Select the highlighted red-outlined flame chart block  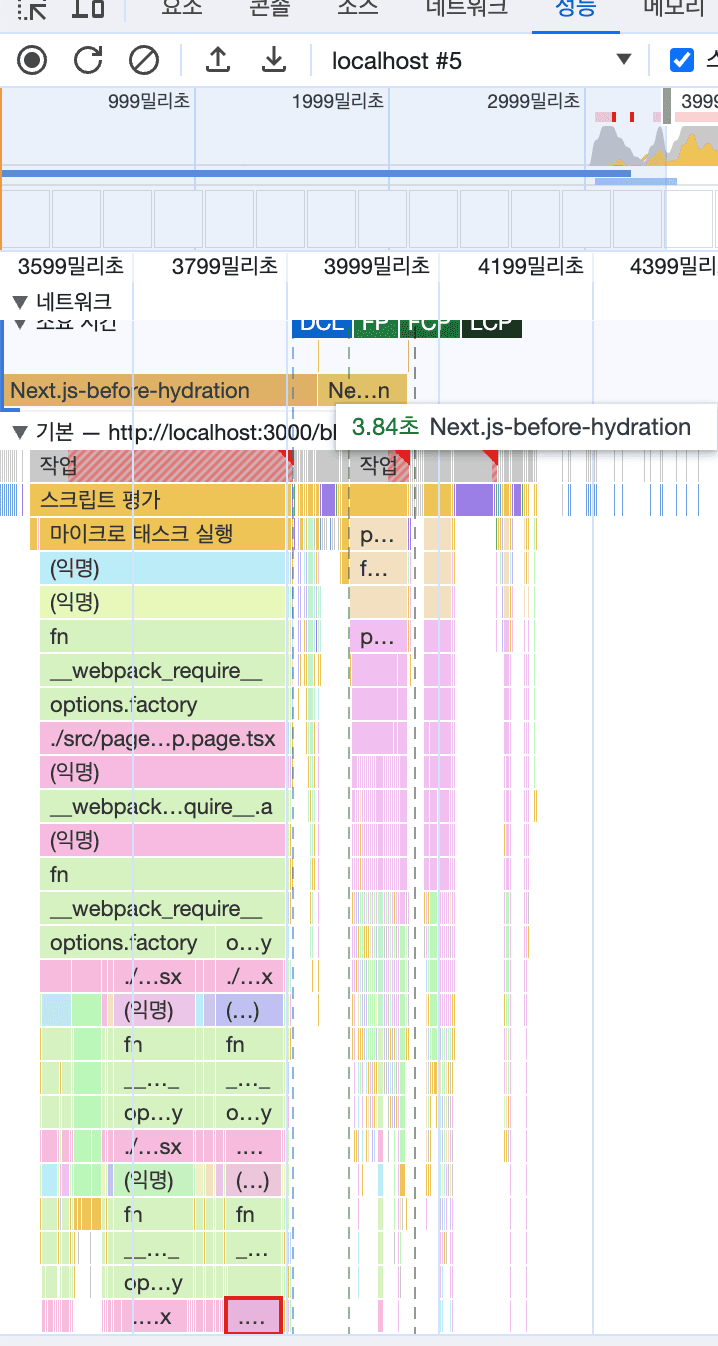(254, 1316)
